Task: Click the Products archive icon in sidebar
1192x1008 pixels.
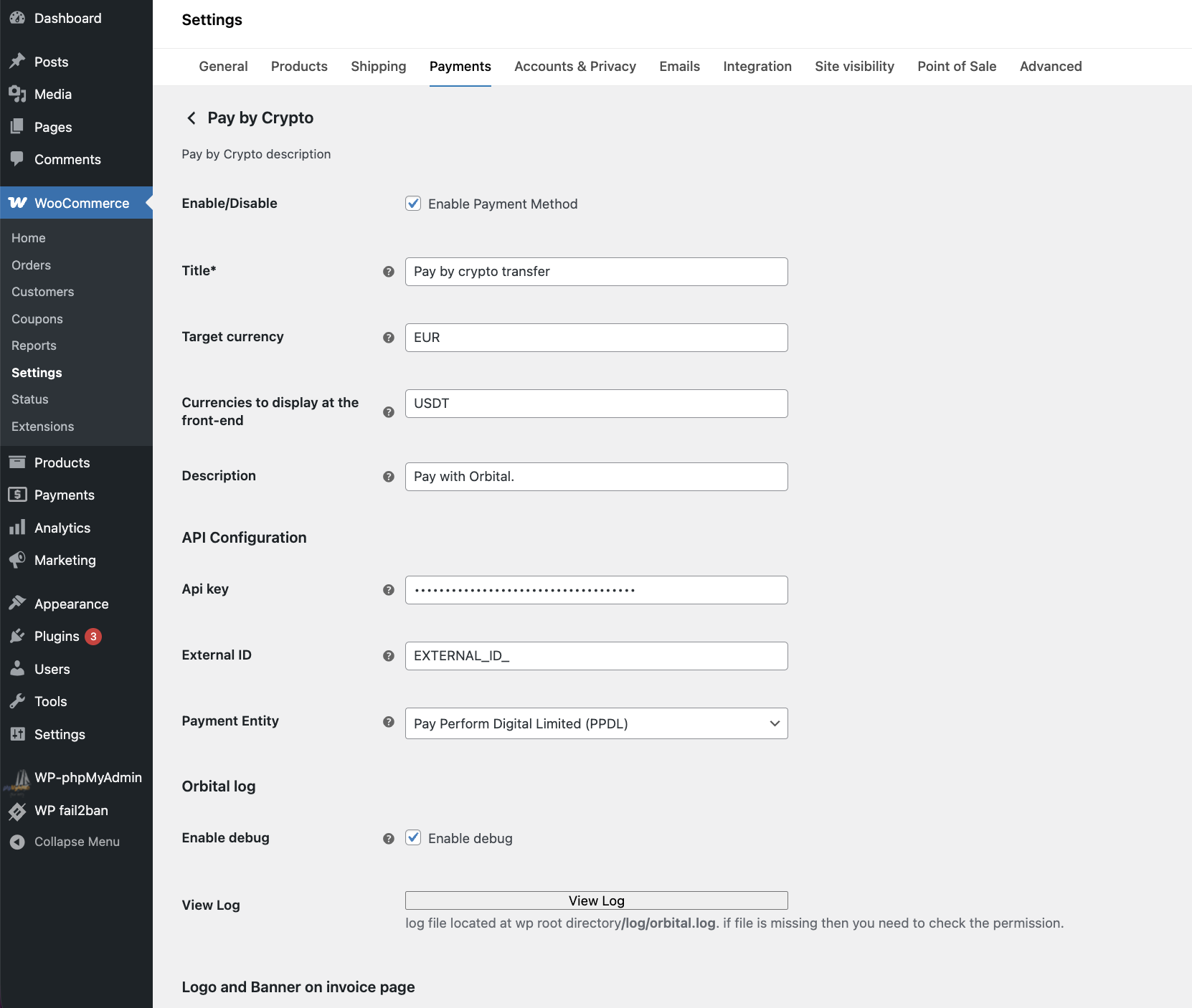Action: (x=17, y=462)
